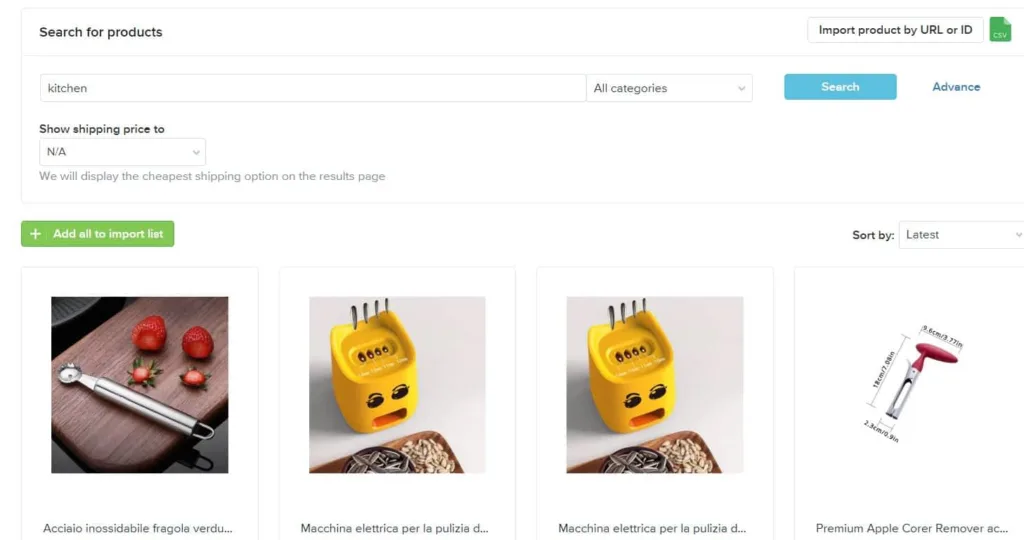Open the first yellow seed machine image
The width and height of the screenshot is (1024, 540).
pyautogui.click(x=397, y=385)
